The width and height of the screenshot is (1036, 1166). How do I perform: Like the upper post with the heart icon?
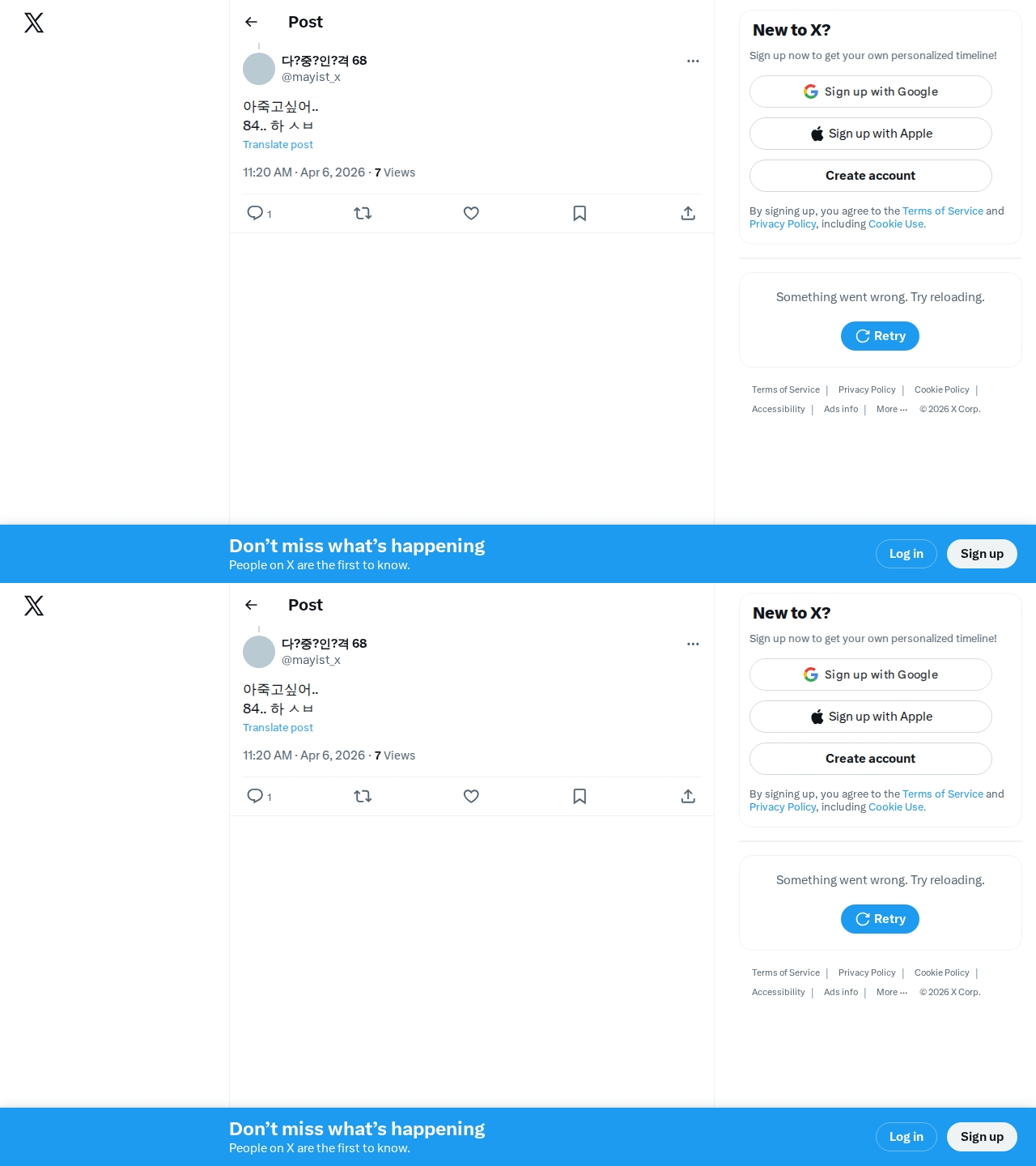471,213
